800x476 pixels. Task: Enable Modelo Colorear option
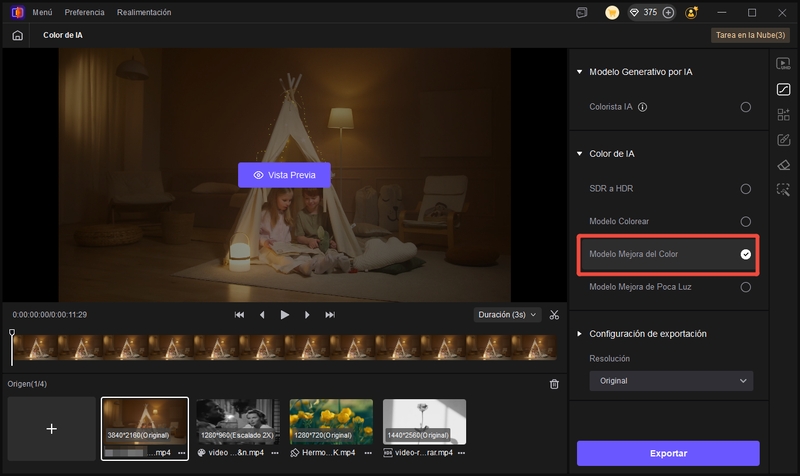(x=745, y=221)
